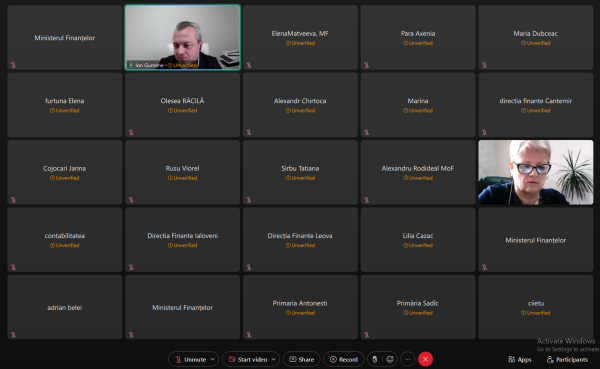Open the Participants panel

(567, 359)
